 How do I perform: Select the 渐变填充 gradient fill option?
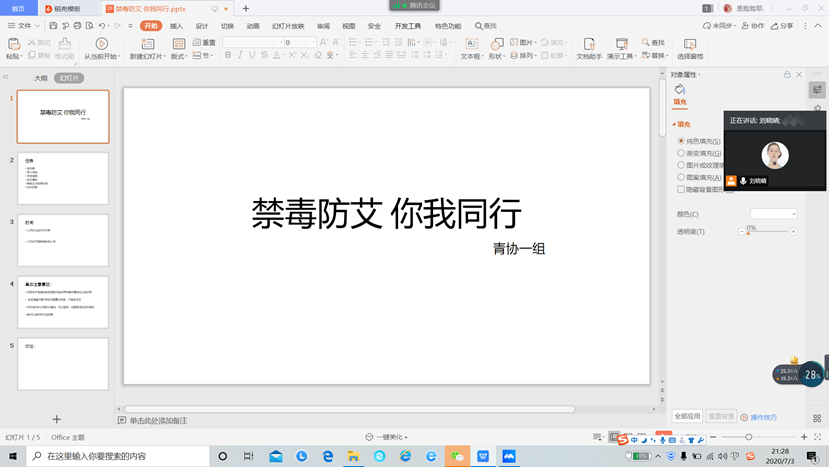coord(681,153)
